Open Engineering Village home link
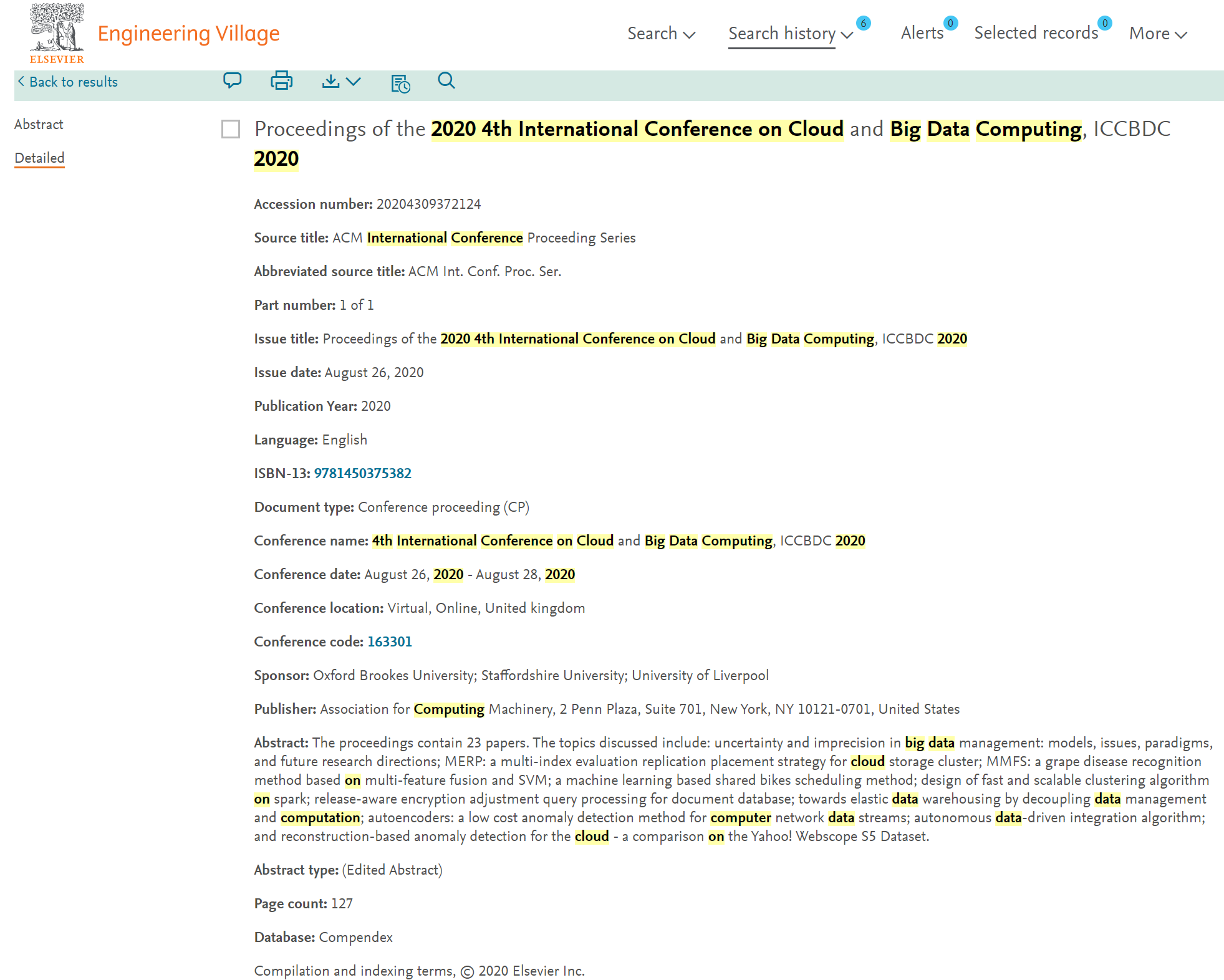The image size is (1224, 980). (x=188, y=33)
